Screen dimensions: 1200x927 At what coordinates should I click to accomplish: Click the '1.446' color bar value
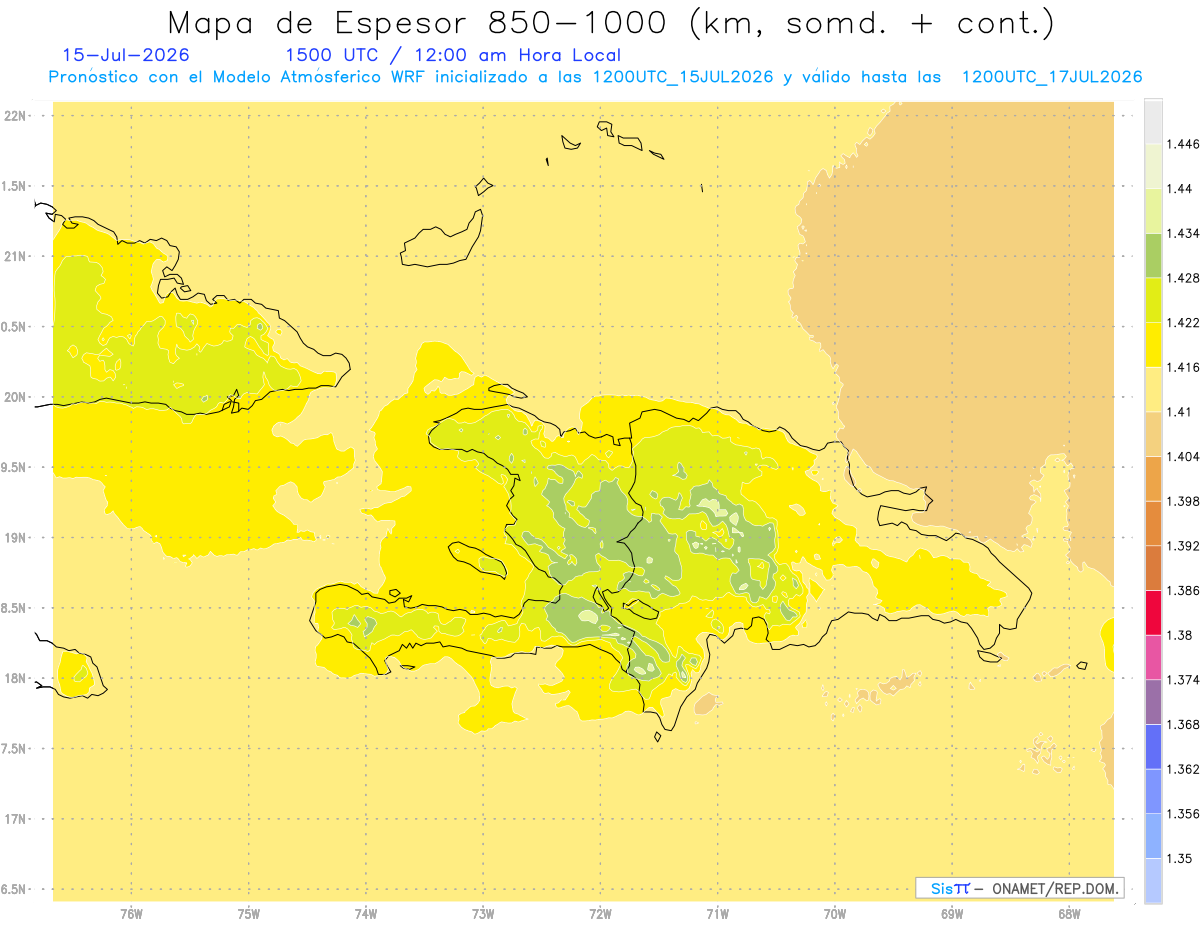pyautogui.click(x=1183, y=144)
